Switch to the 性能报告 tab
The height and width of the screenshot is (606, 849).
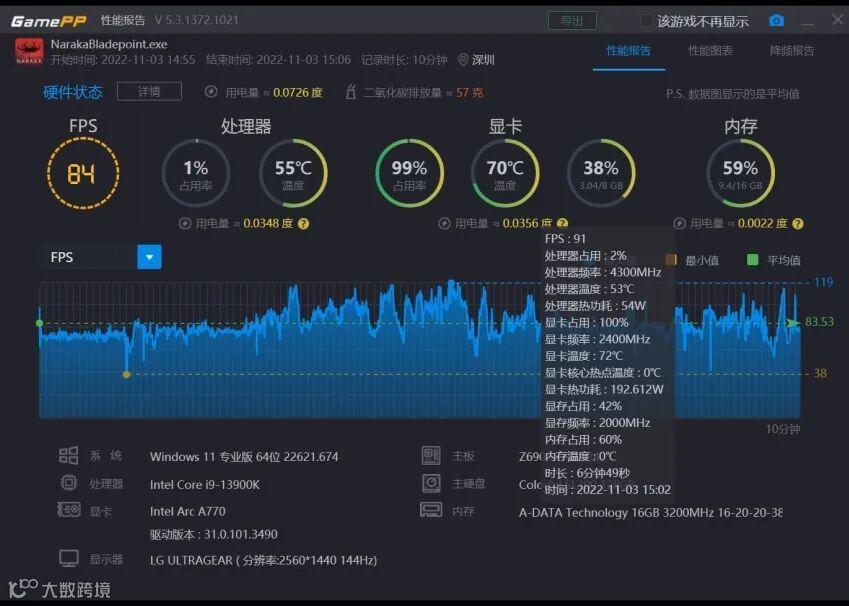[629, 51]
